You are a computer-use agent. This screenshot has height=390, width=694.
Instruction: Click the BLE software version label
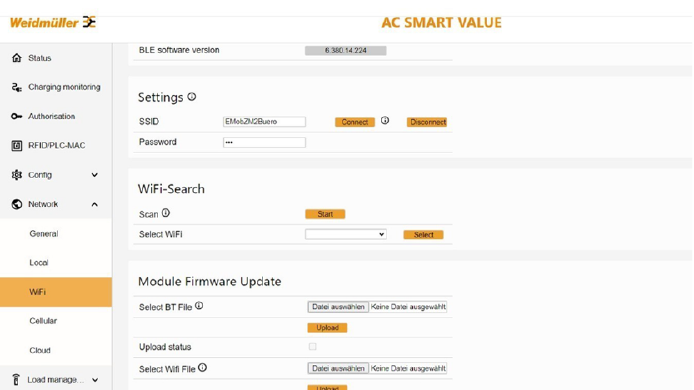pyautogui.click(x=179, y=50)
